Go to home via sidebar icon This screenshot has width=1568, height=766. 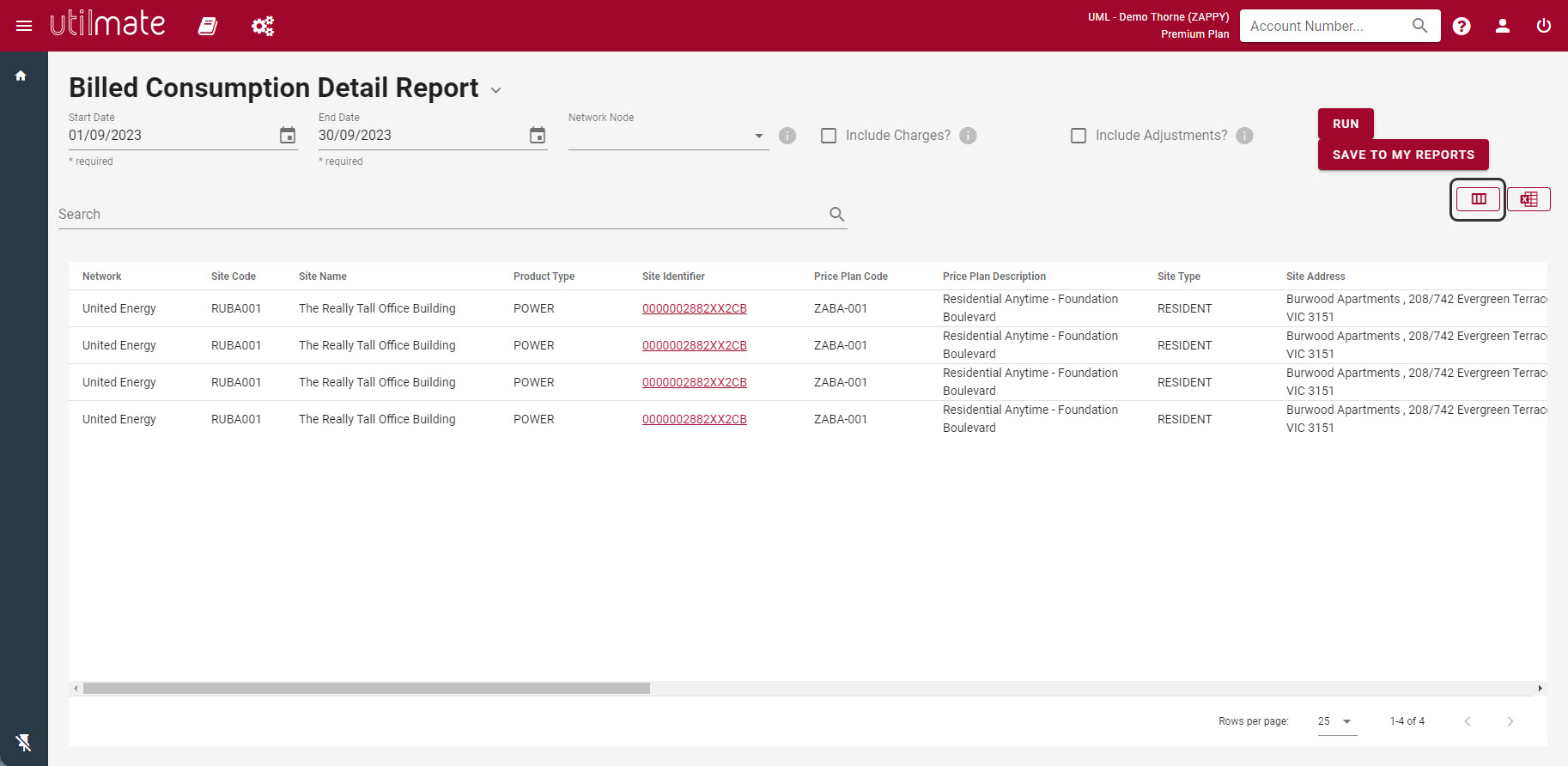[x=21, y=76]
